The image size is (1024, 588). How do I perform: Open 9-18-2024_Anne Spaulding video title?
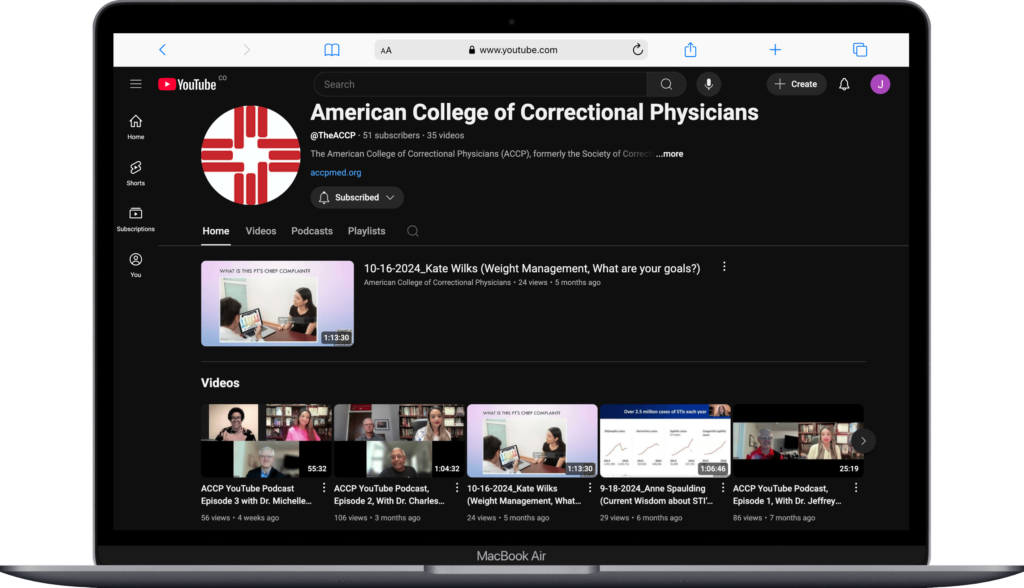tap(656, 495)
